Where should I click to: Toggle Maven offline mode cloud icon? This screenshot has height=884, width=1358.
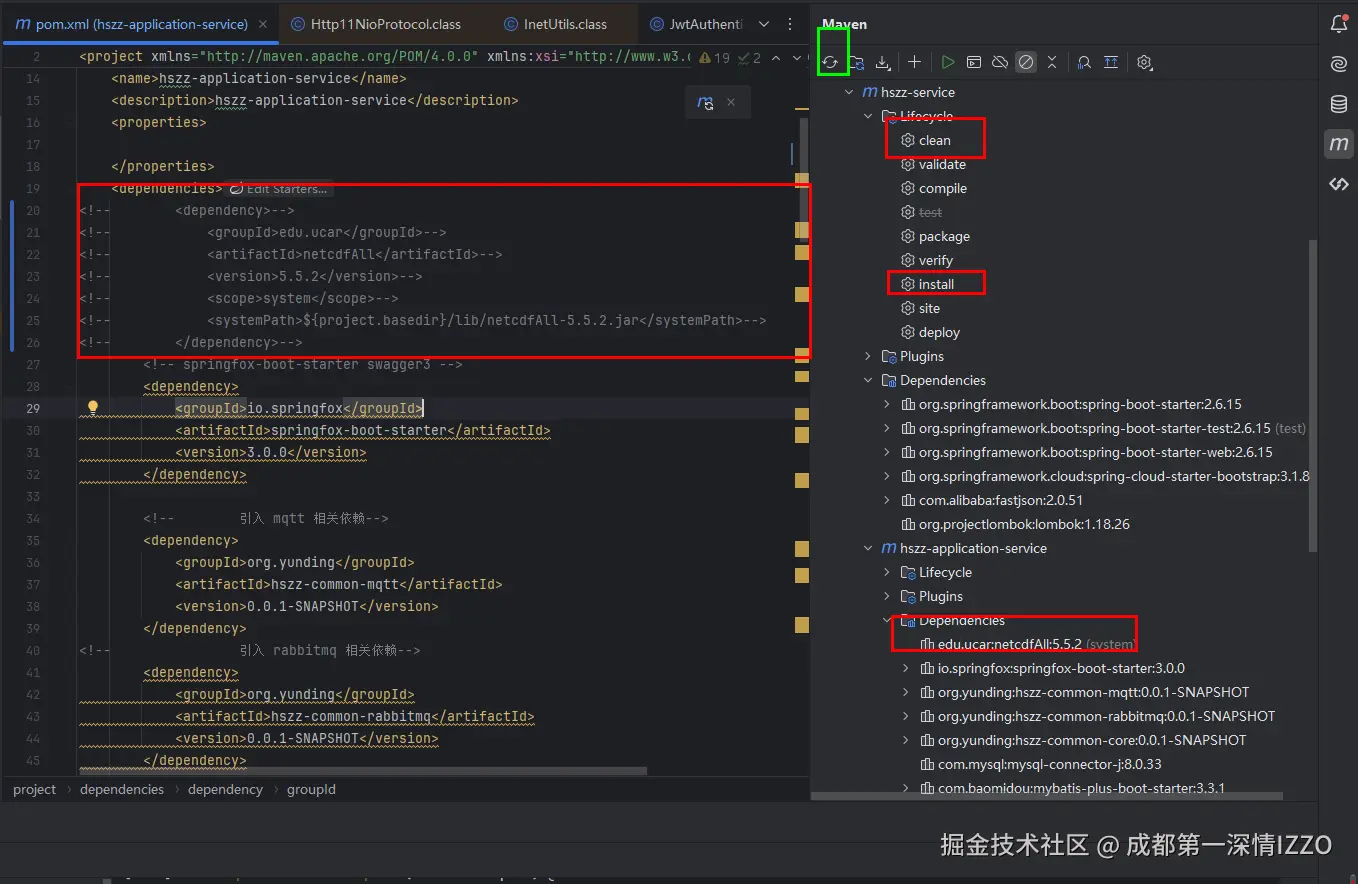pos(999,62)
